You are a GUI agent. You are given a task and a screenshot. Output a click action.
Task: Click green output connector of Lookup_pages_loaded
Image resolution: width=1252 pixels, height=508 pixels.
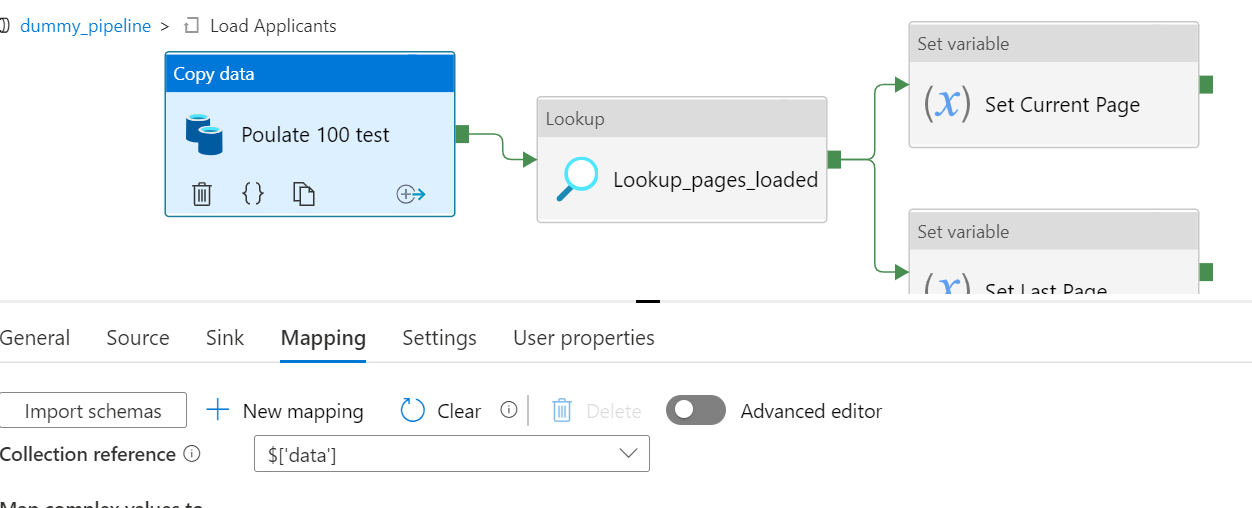pyautogui.click(x=834, y=159)
